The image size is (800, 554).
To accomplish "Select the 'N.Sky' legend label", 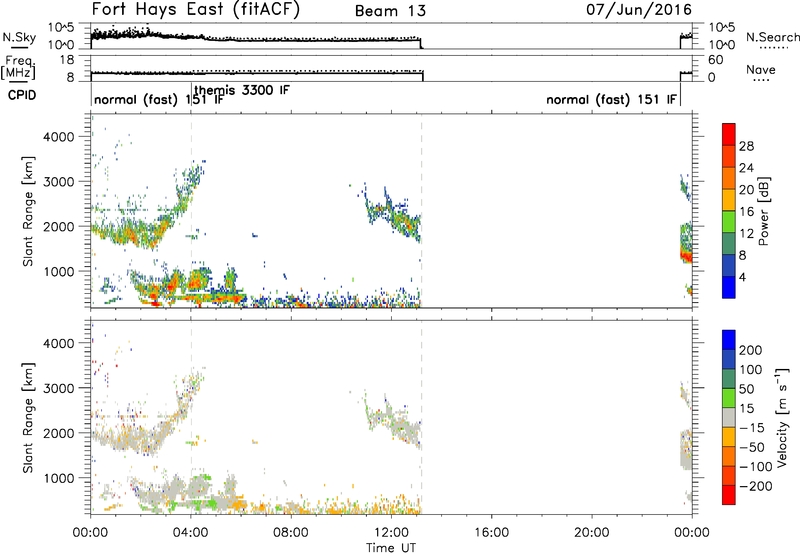I will click(x=19, y=37).
